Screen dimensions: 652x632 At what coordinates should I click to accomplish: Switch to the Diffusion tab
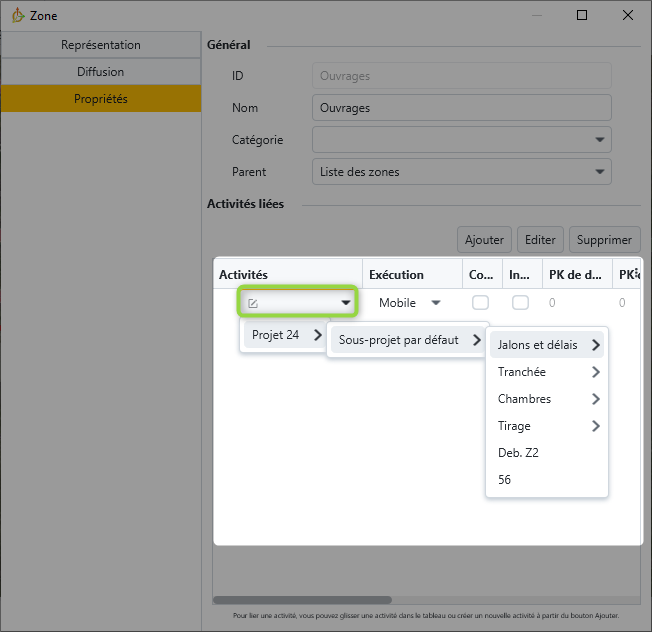[101, 72]
